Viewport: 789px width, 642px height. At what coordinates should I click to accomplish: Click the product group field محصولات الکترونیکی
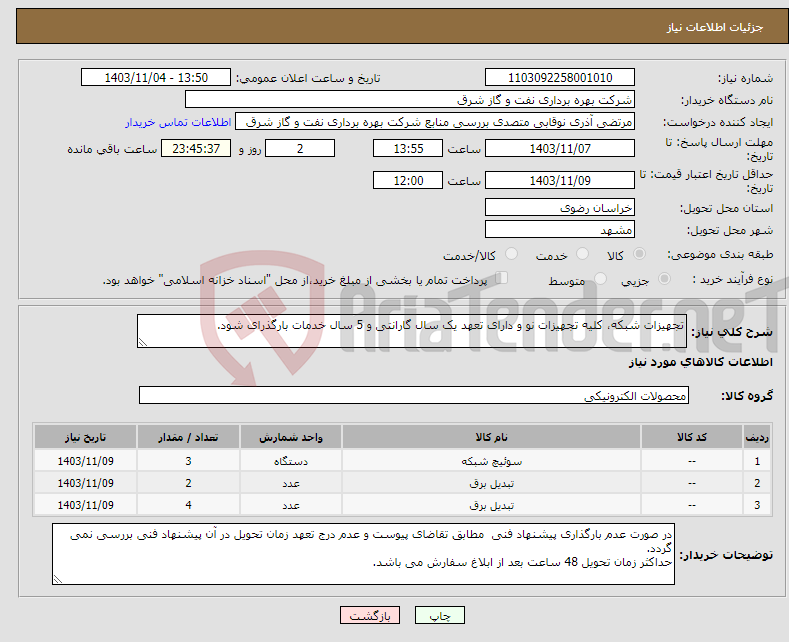pyautogui.click(x=414, y=395)
